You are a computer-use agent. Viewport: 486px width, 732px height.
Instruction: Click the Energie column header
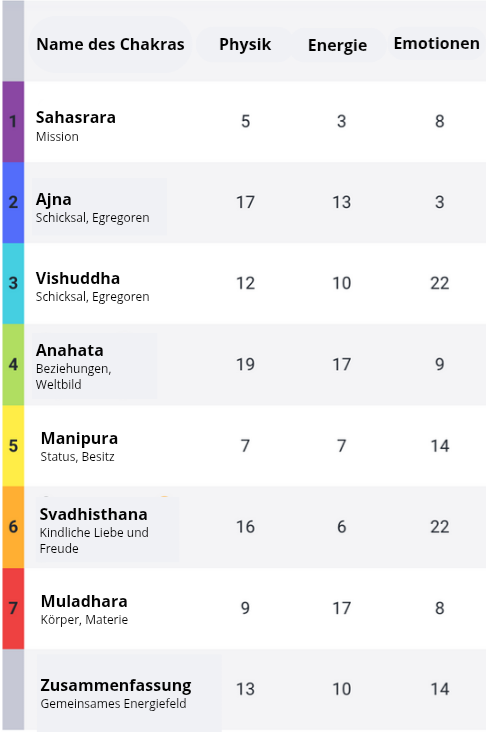(338, 45)
